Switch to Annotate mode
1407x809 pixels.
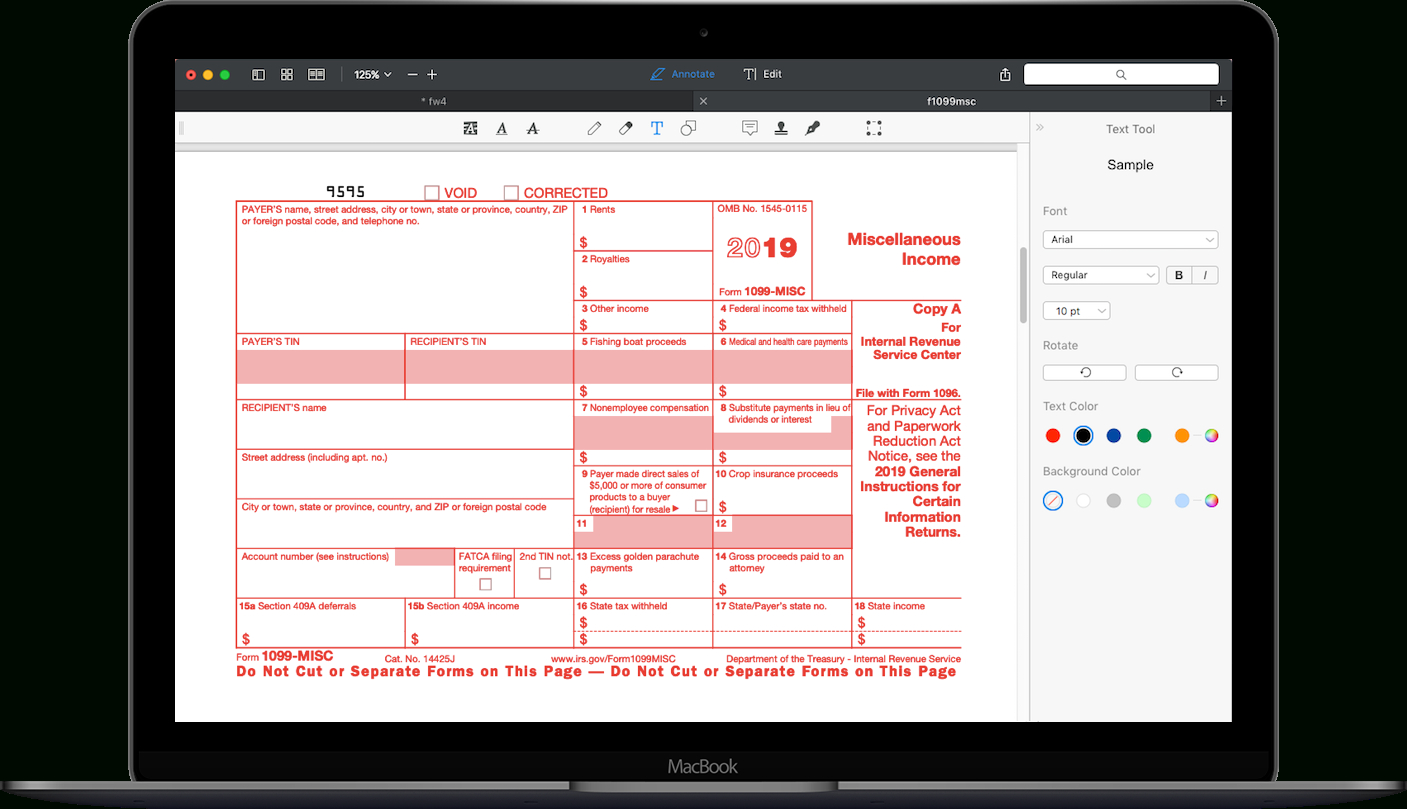(682, 74)
